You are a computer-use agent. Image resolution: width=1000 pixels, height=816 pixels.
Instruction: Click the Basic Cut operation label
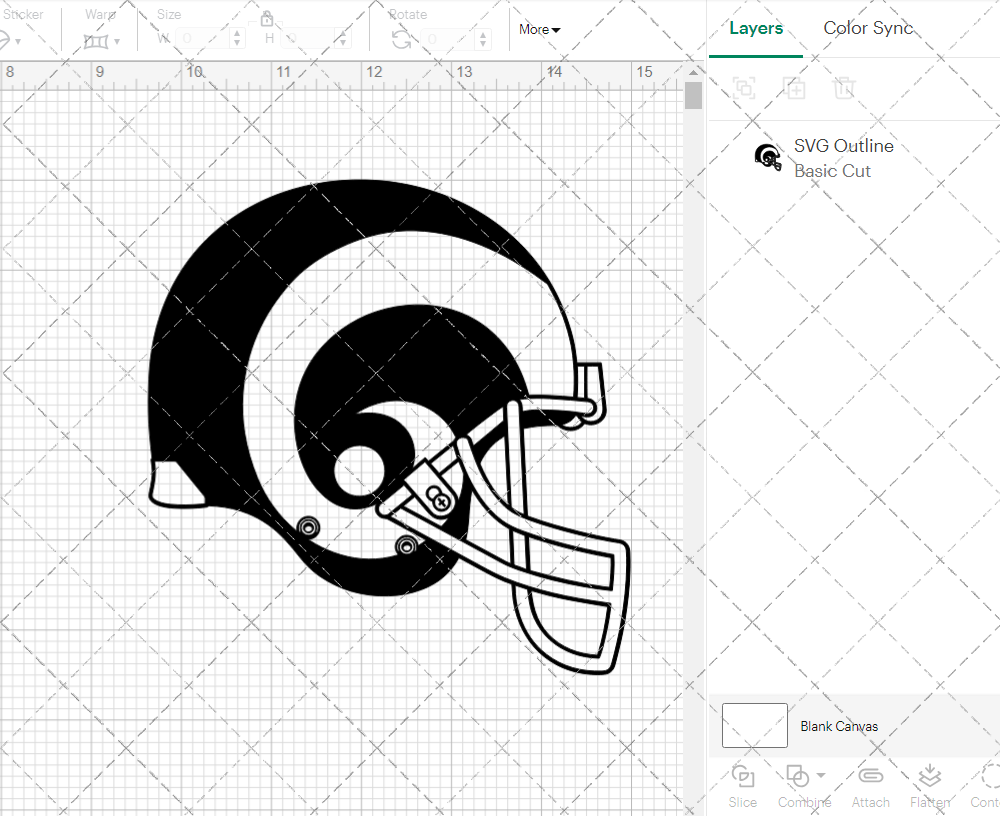pyautogui.click(x=832, y=171)
